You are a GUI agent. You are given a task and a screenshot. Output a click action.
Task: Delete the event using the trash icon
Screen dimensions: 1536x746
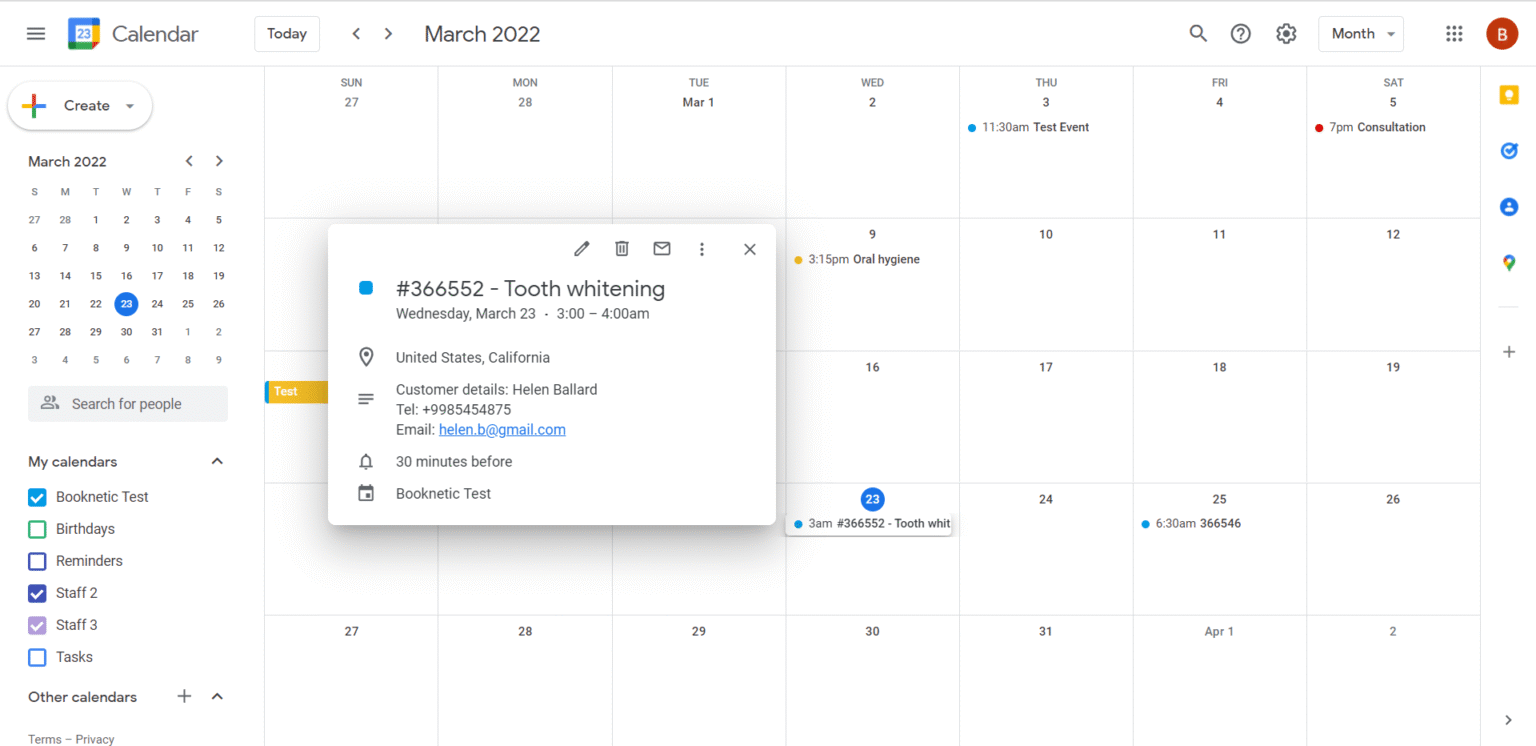(x=621, y=249)
